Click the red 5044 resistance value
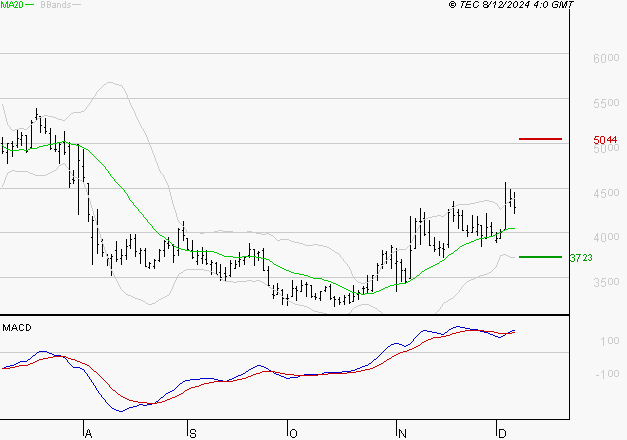The width and height of the screenshot is (627, 440). point(605,140)
